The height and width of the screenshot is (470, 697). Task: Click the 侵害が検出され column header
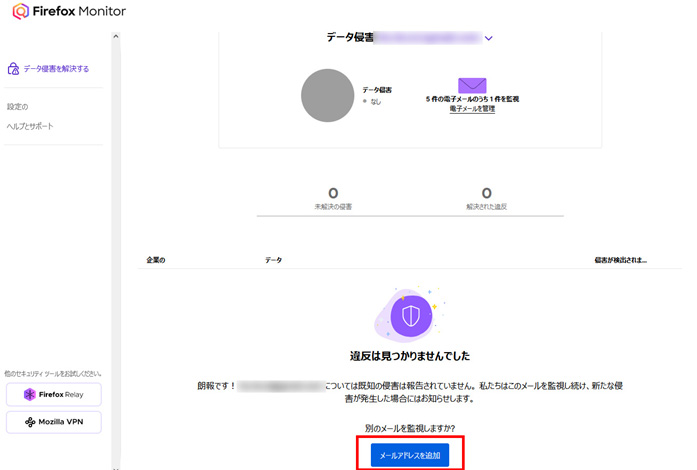[620, 260]
